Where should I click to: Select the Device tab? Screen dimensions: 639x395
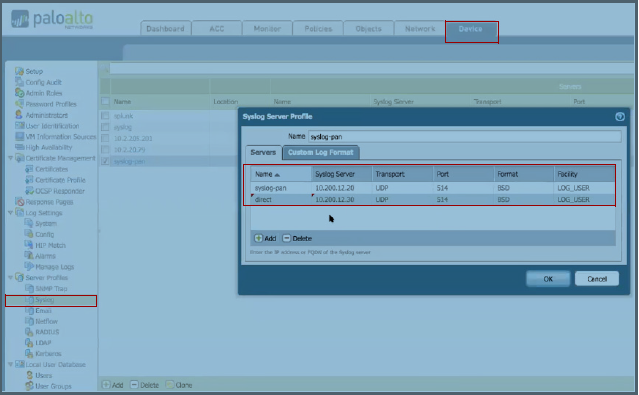tap(472, 29)
